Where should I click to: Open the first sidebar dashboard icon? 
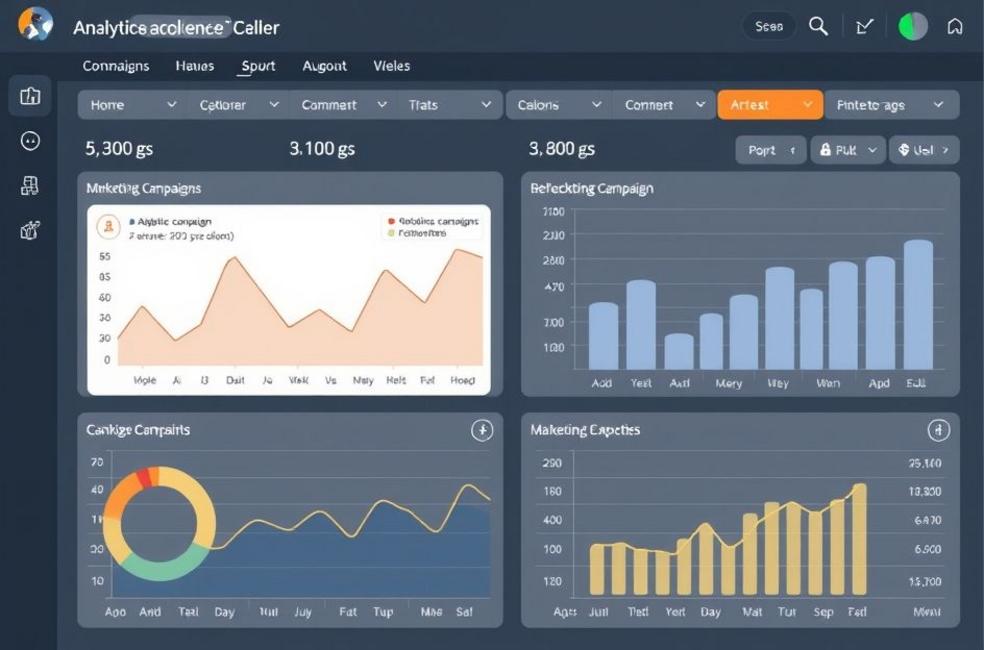pos(30,96)
